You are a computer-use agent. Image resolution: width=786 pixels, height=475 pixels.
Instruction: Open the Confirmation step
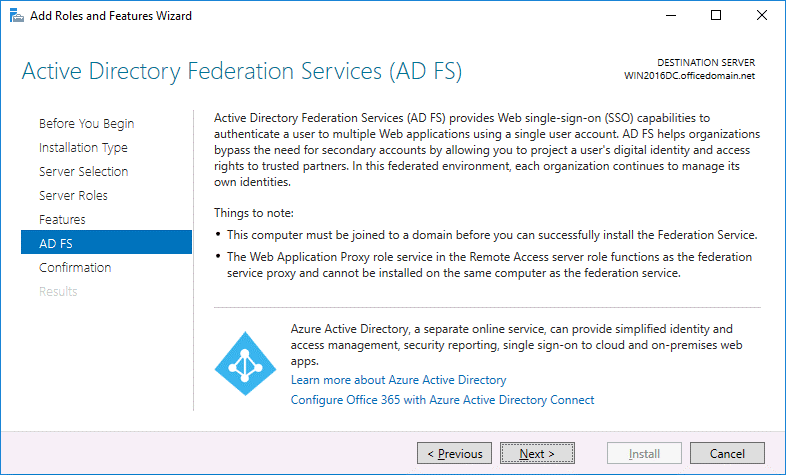pos(75,268)
